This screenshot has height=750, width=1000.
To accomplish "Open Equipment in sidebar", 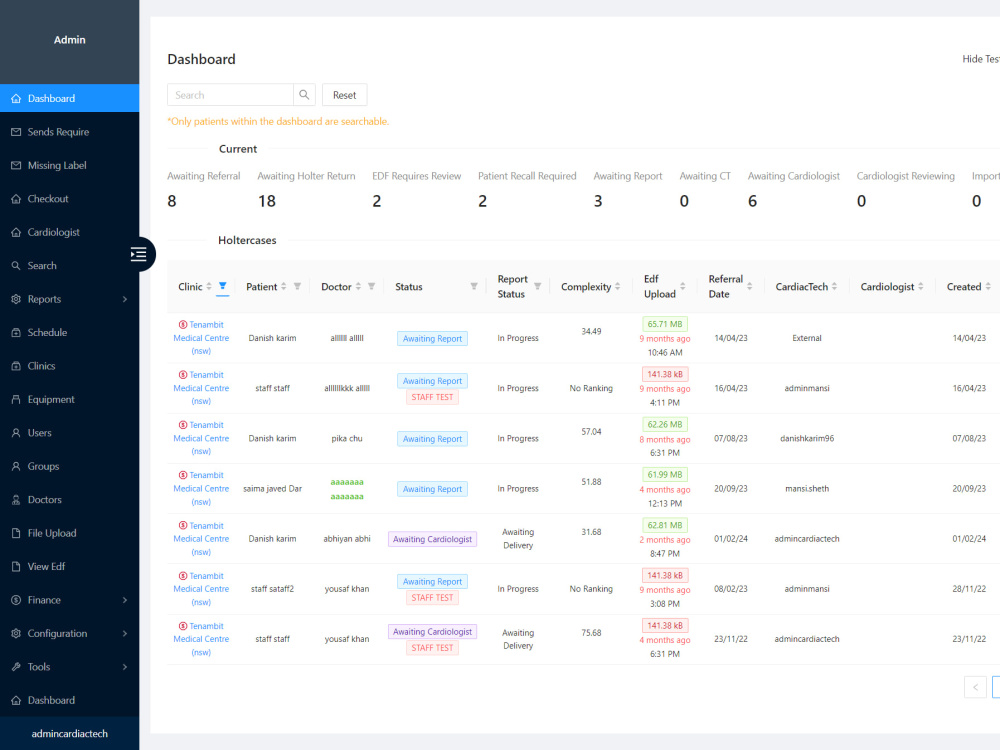I will point(70,399).
